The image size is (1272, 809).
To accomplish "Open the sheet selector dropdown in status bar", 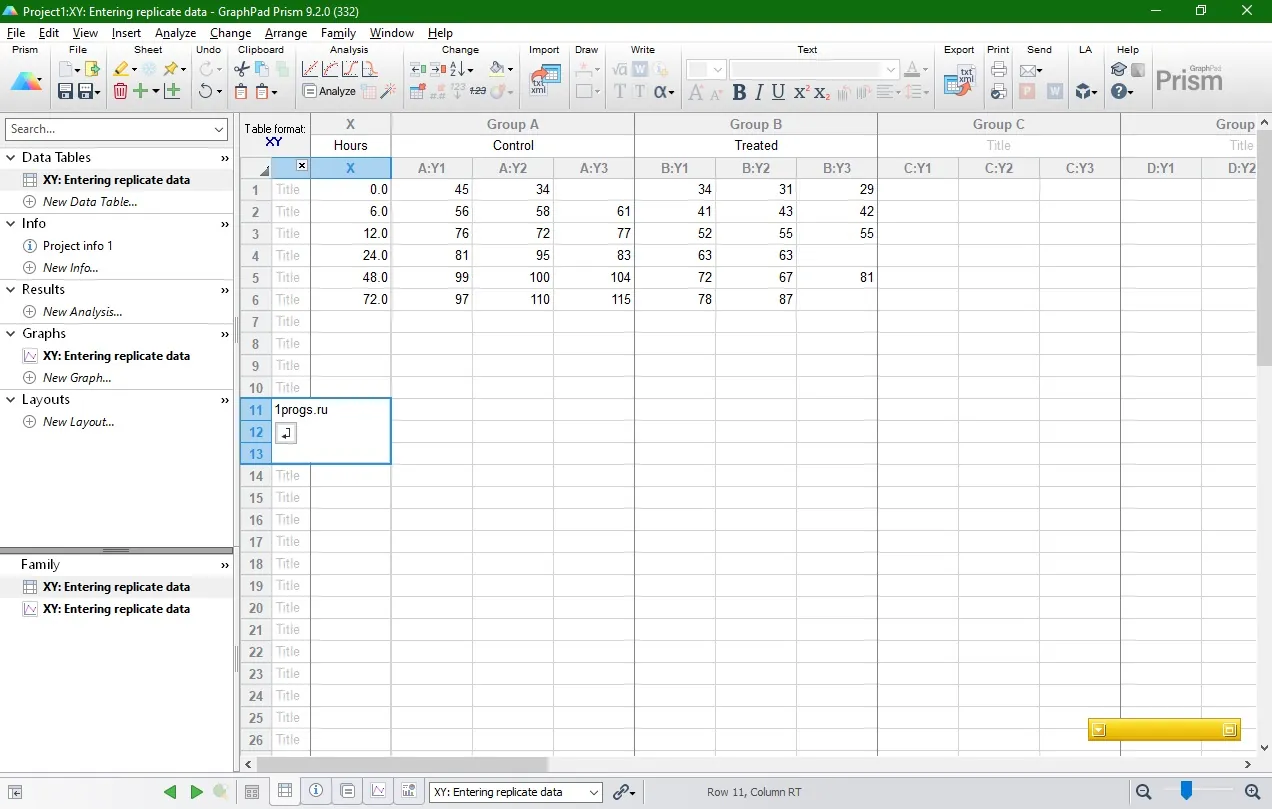I will tap(594, 792).
